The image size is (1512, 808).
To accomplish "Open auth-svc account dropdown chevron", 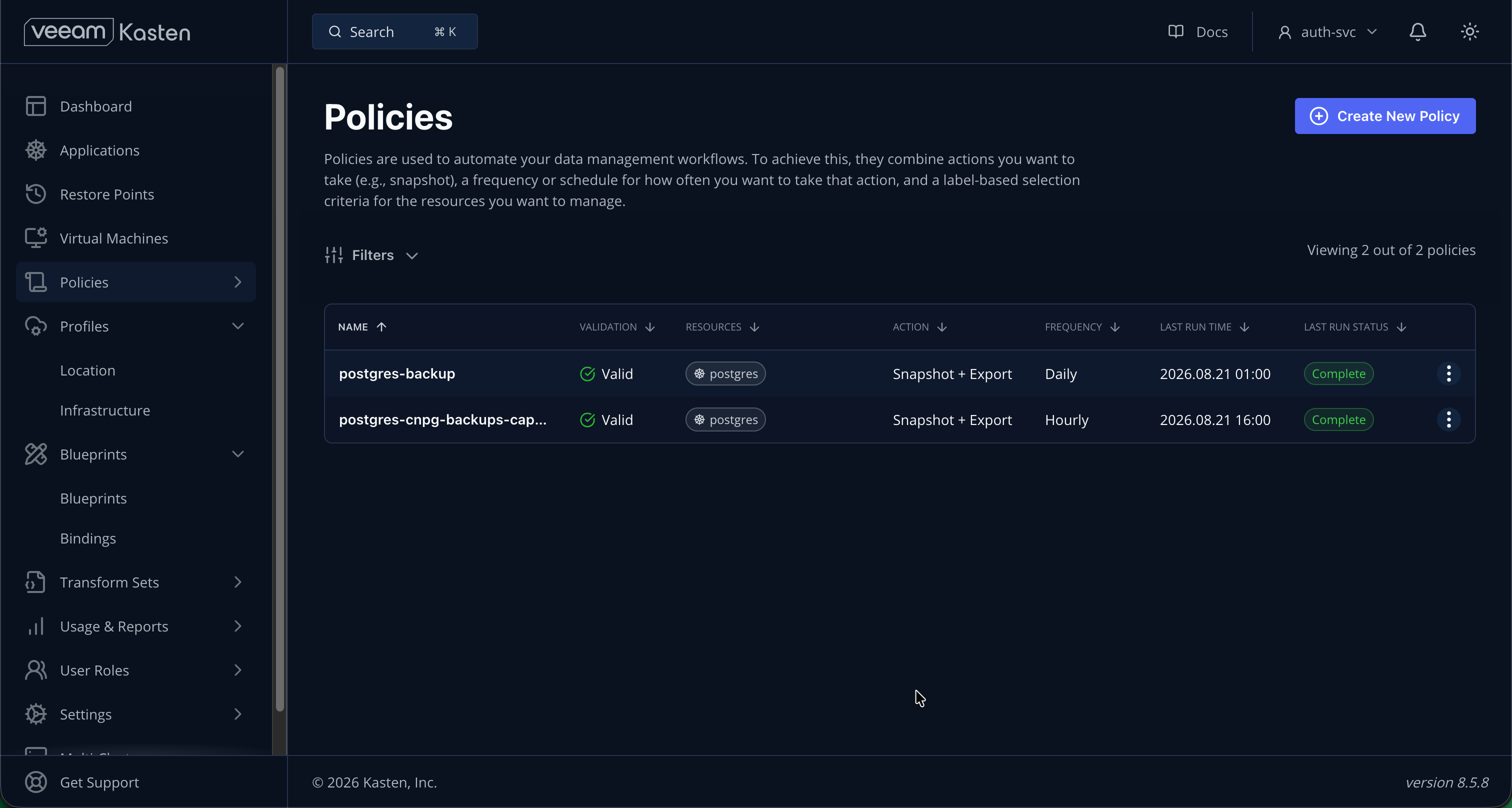I will 1371,31.
